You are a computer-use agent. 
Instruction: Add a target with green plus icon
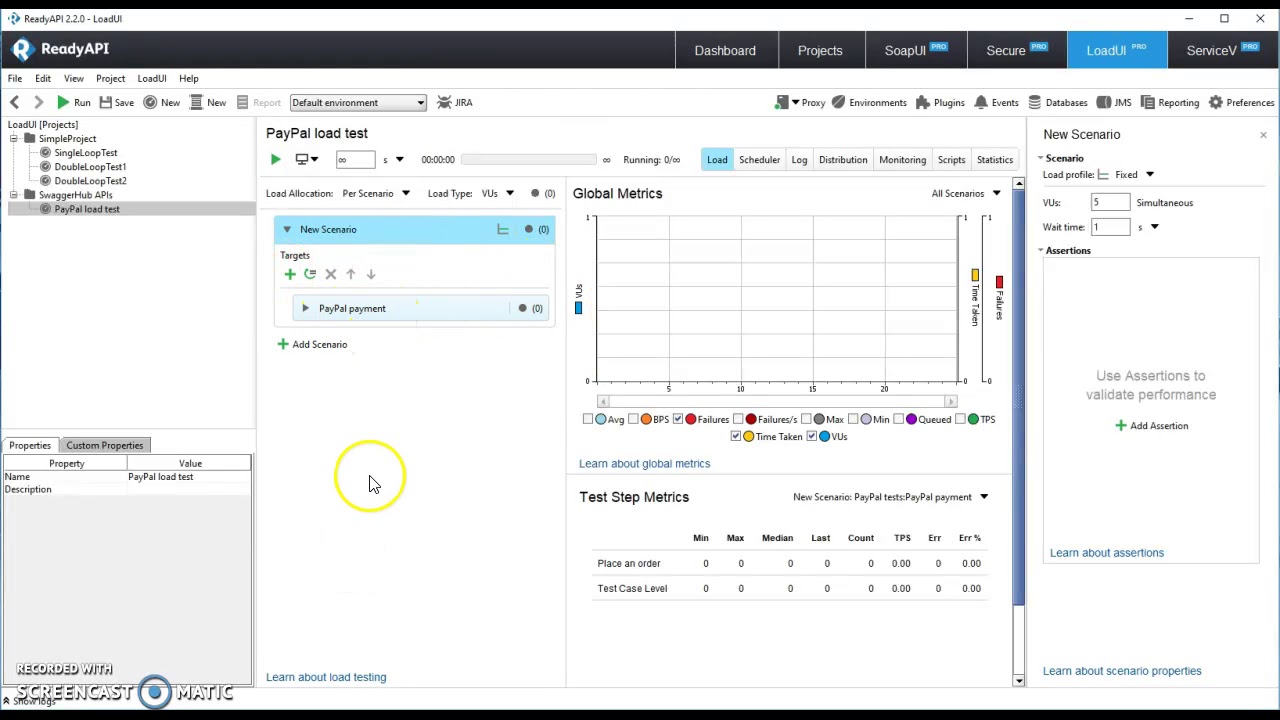(x=290, y=274)
